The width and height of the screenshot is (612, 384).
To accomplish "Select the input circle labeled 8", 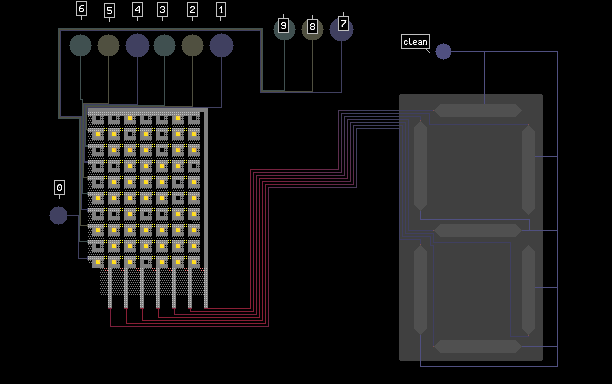I will pos(312,29).
